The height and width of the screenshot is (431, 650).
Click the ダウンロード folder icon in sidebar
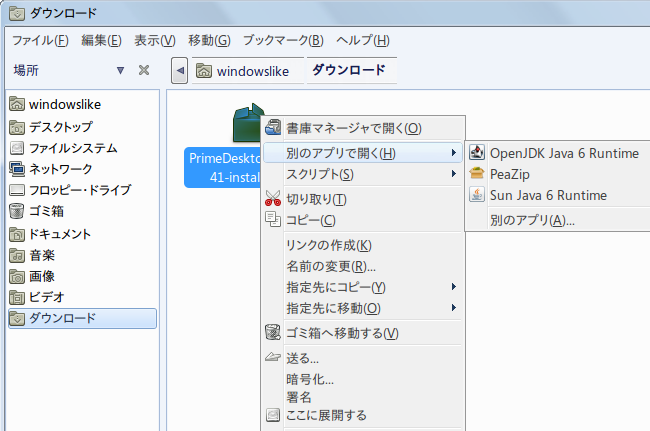pos(17,318)
